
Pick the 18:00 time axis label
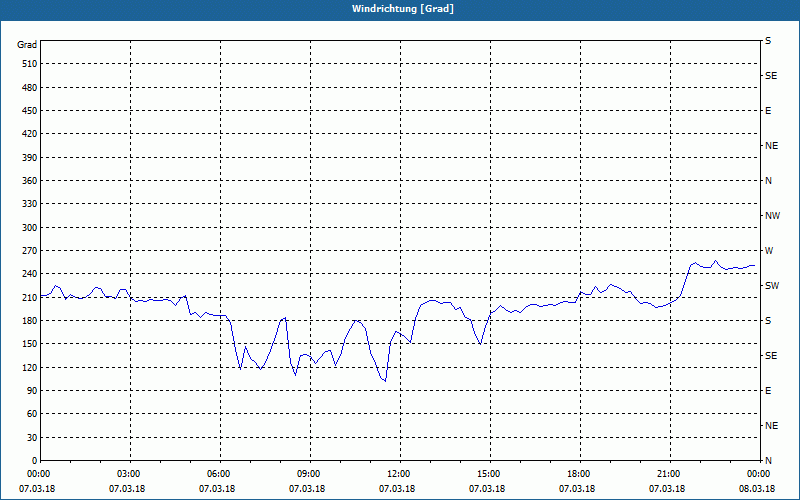pos(578,474)
